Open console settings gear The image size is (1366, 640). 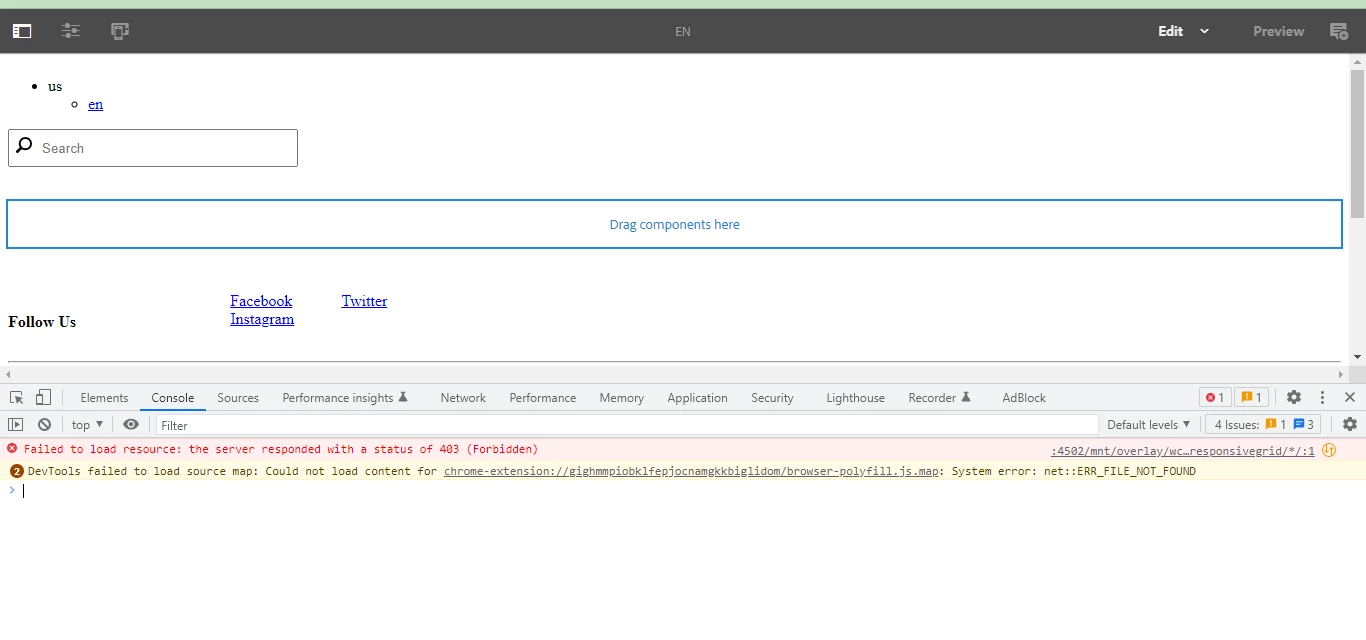1350,424
